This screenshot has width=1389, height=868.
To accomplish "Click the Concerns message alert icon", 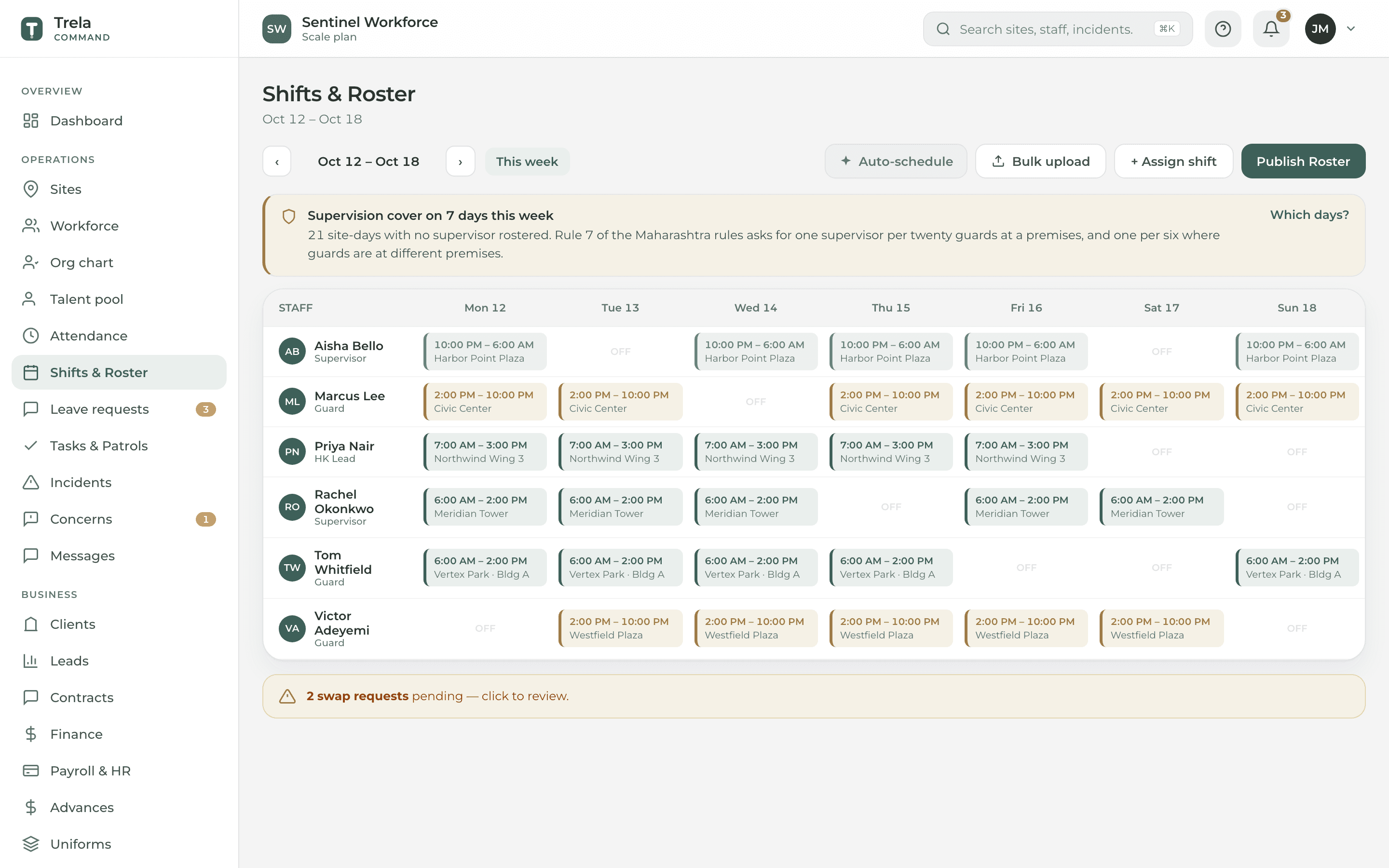I will pyautogui.click(x=30, y=519).
